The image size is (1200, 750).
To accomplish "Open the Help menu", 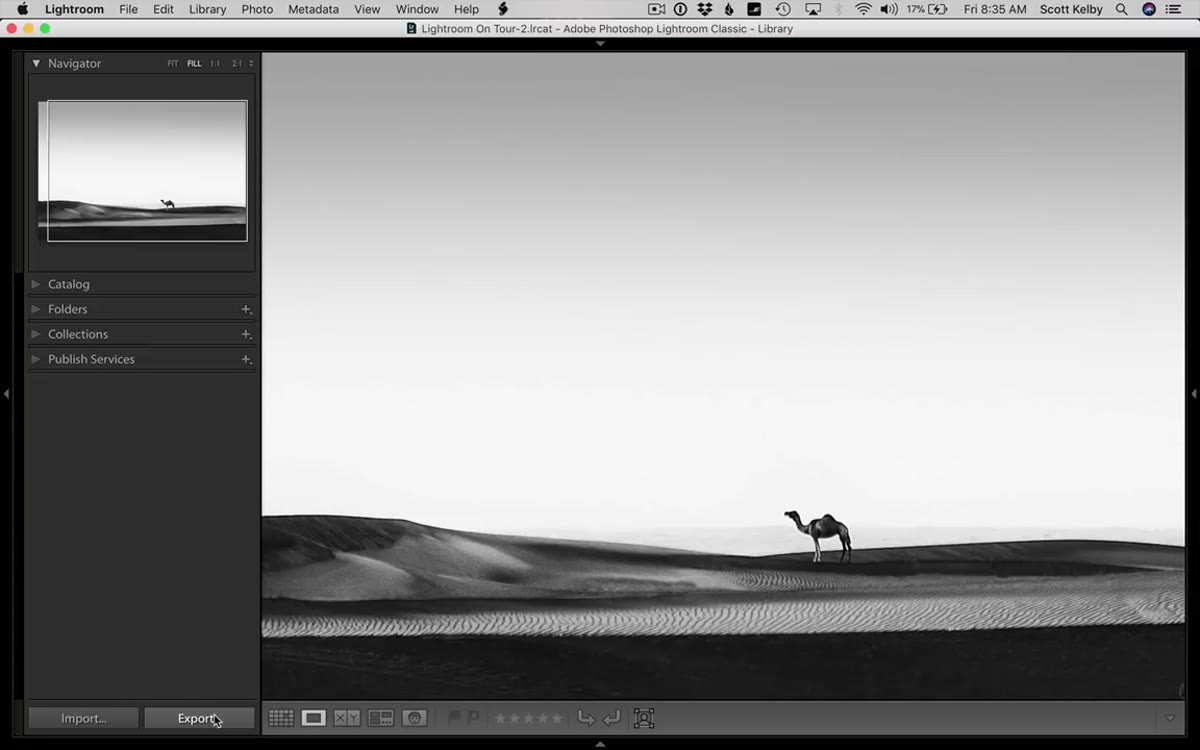I will [467, 9].
